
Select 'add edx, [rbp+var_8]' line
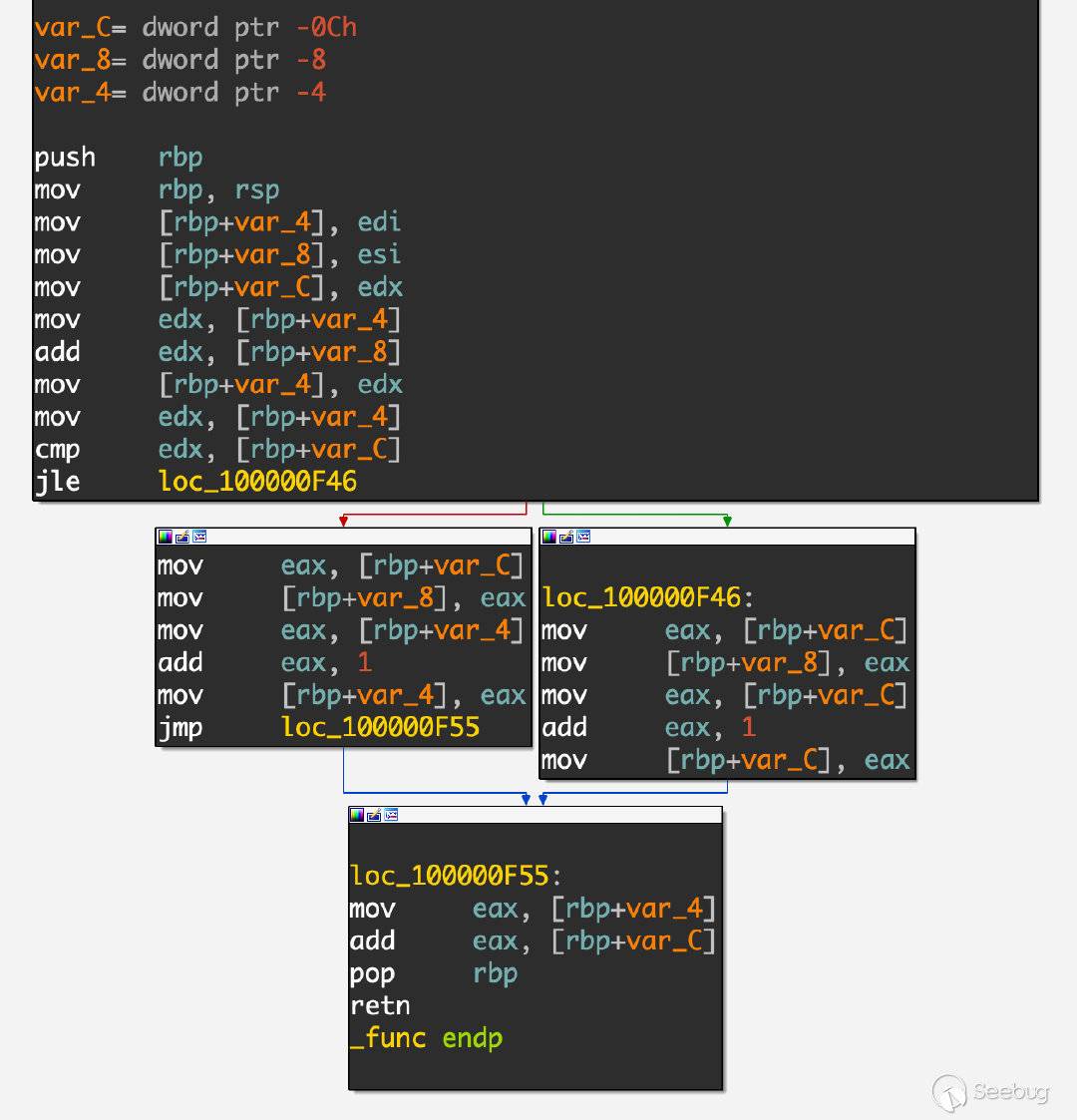[217, 352]
